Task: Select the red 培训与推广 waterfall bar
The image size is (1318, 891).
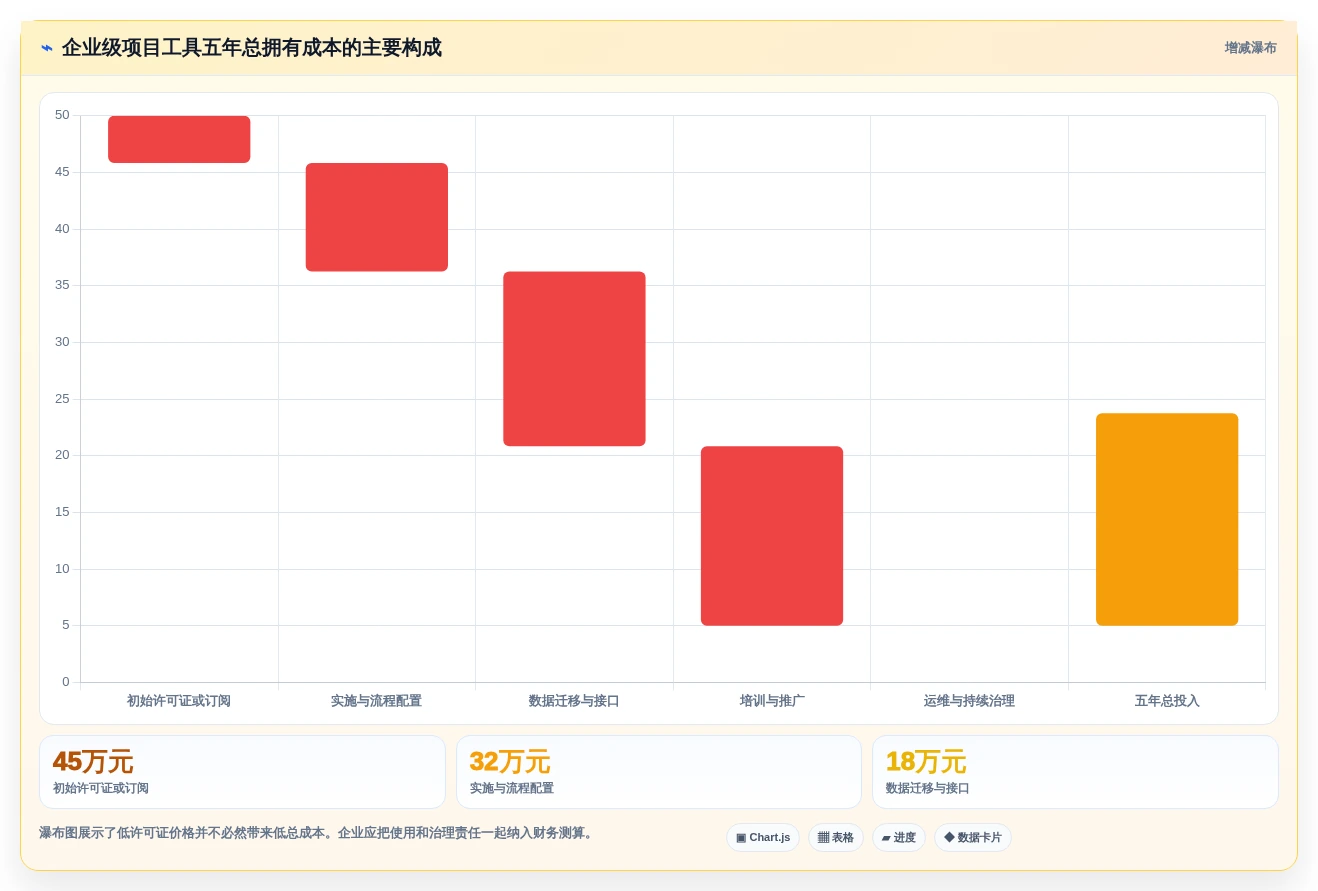Action: (x=772, y=536)
